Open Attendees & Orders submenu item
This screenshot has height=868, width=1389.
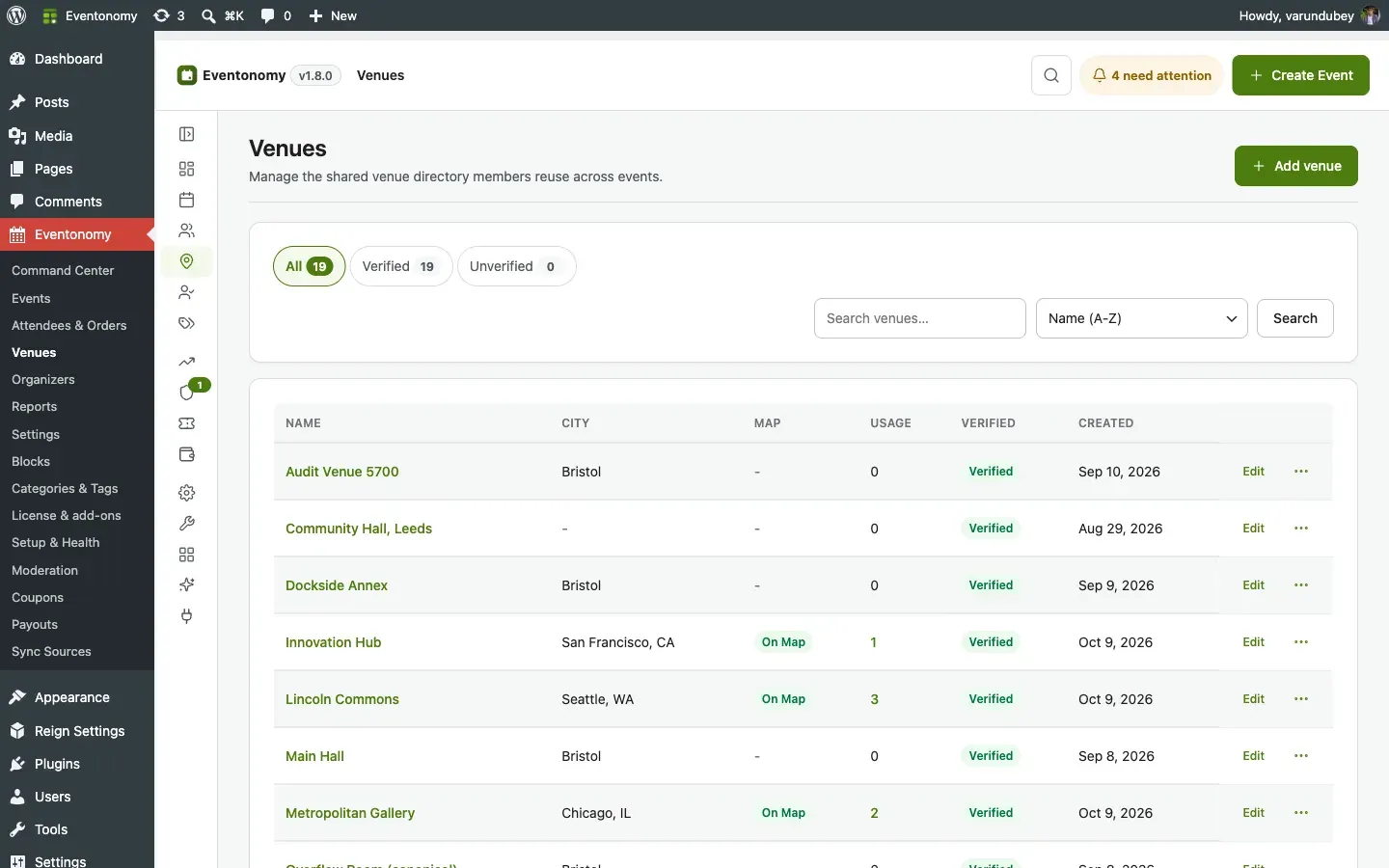point(69,326)
